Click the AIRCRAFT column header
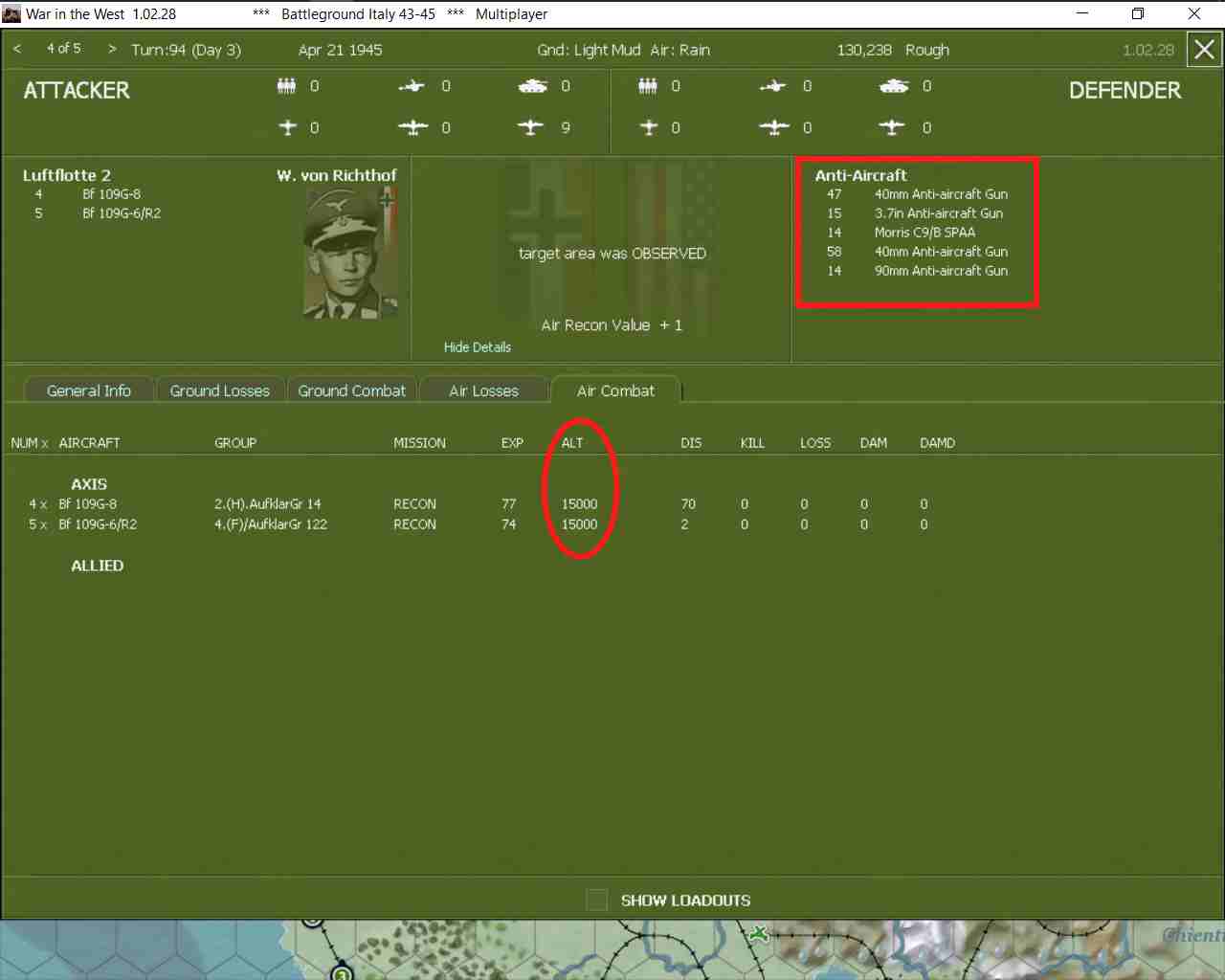The height and width of the screenshot is (980, 1225). [89, 443]
